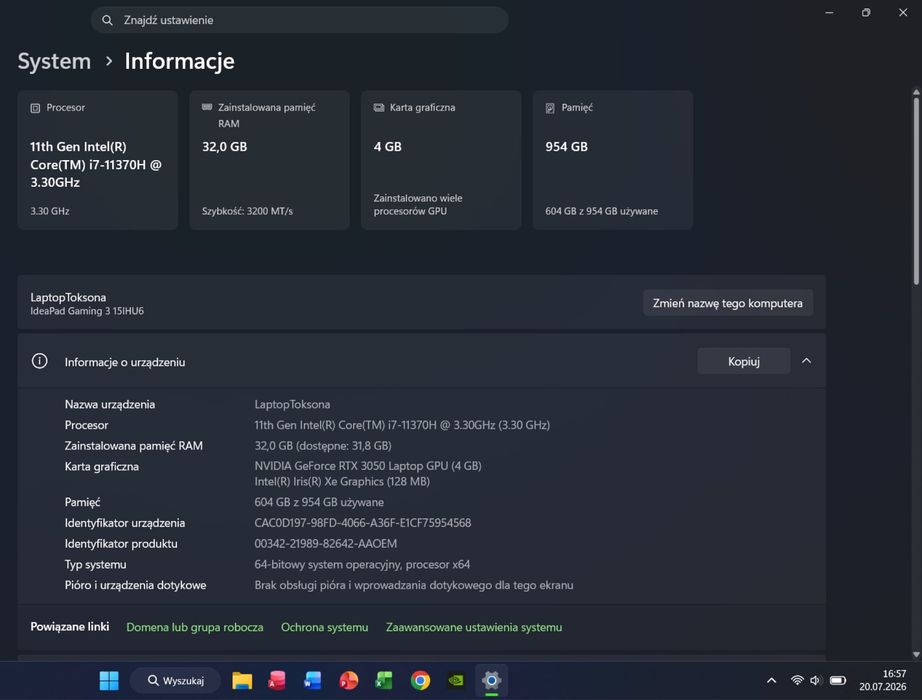The width and height of the screenshot is (922, 700).
Task: Click the info icon beside Informacje o urządzeniu
Action: (x=39, y=361)
